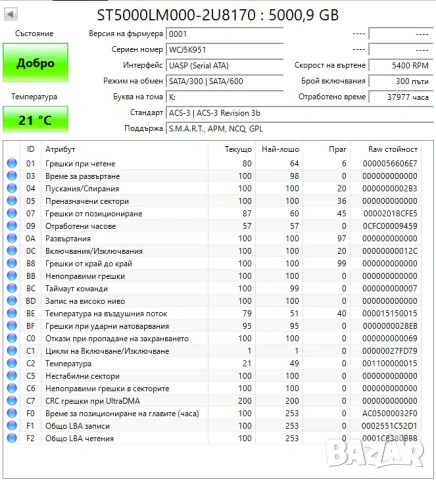
Task: Select the Включвания/Изключвания attribute name
Action: pyautogui.click(x=94, y=251)
